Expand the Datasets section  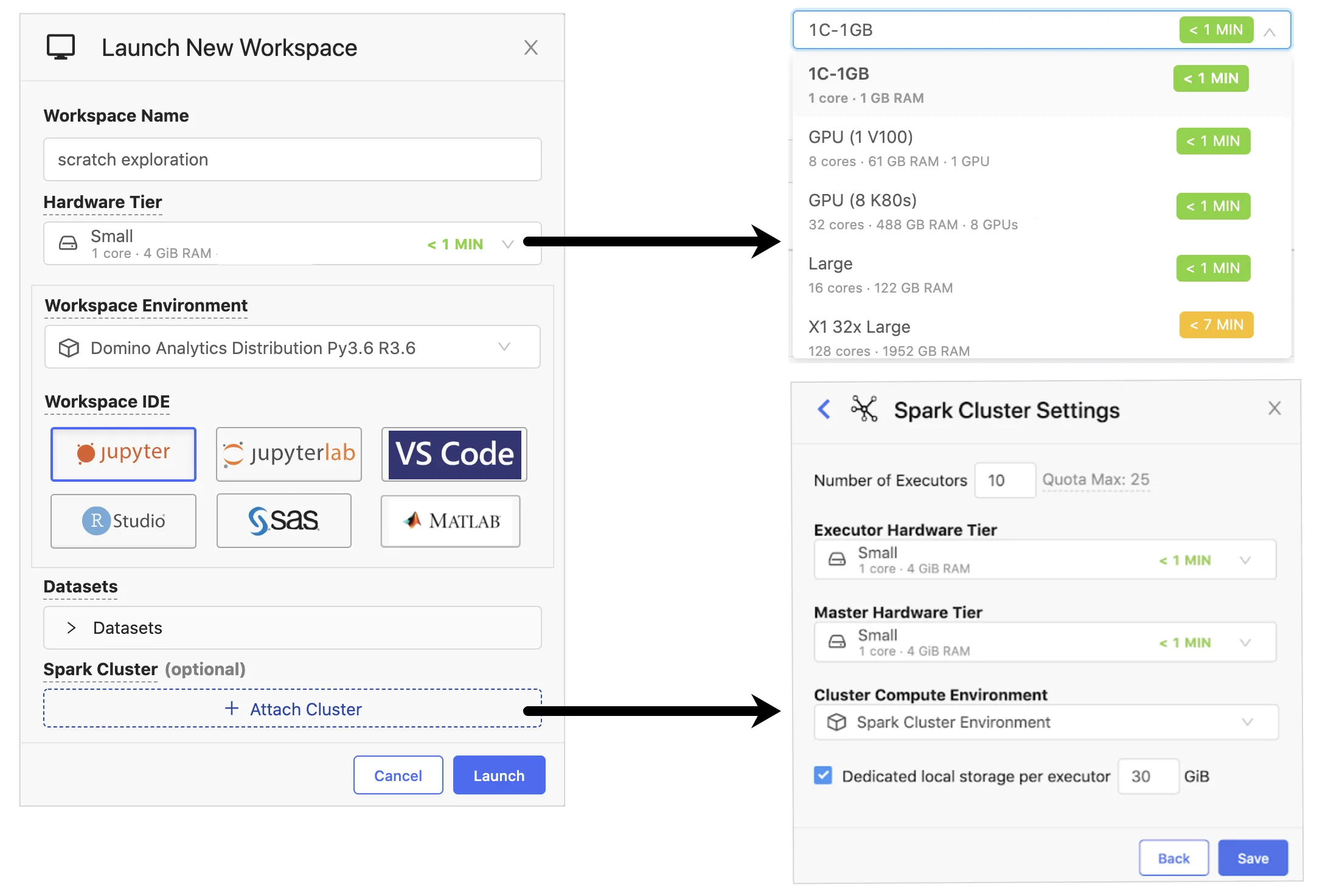[x=72, y=628]
